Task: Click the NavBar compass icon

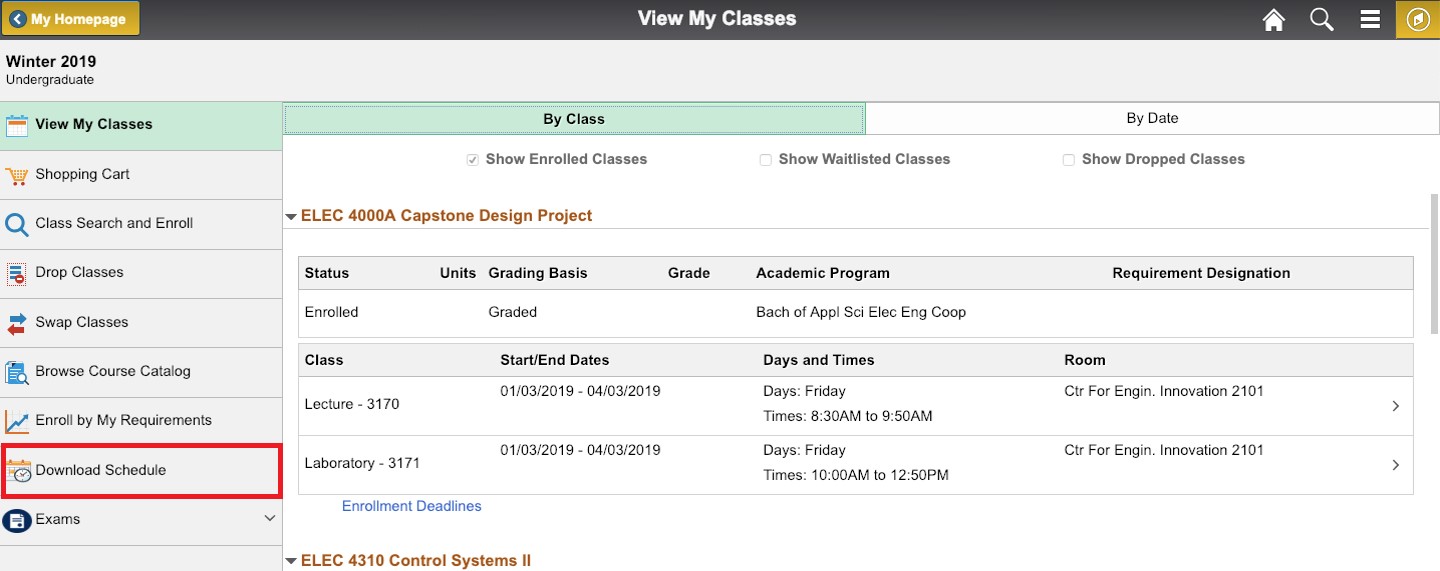Action: pyautogui.click(x=1418, y=20)
